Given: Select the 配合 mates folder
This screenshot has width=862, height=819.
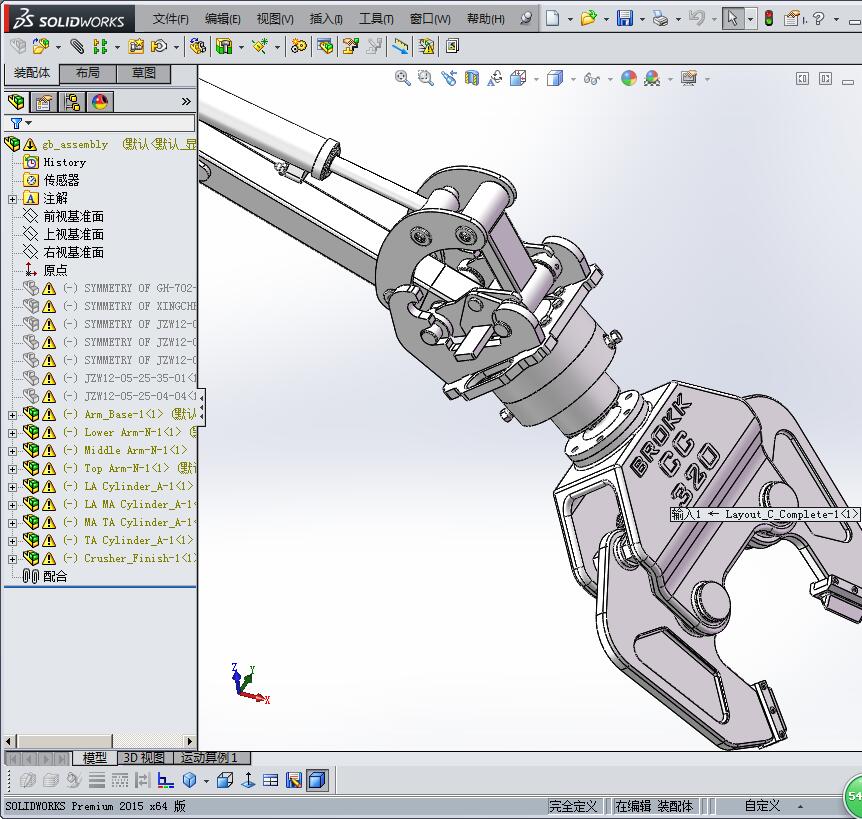Looking at the screenshot, I should 55,577.
